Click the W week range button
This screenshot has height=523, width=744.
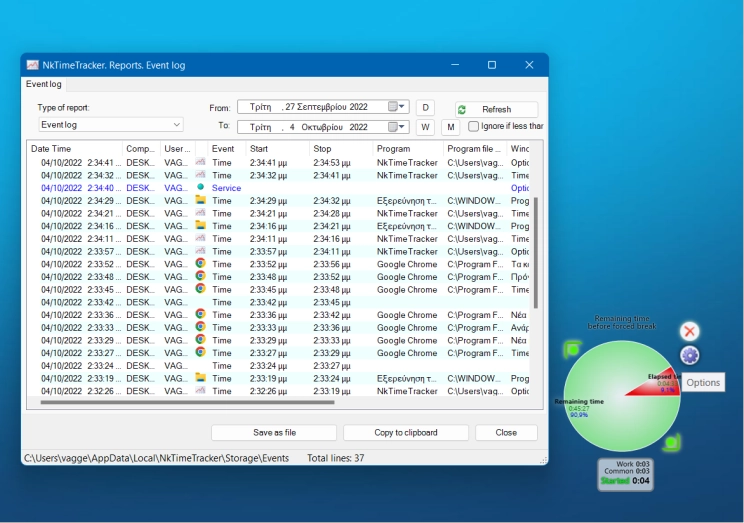[425, 127]
